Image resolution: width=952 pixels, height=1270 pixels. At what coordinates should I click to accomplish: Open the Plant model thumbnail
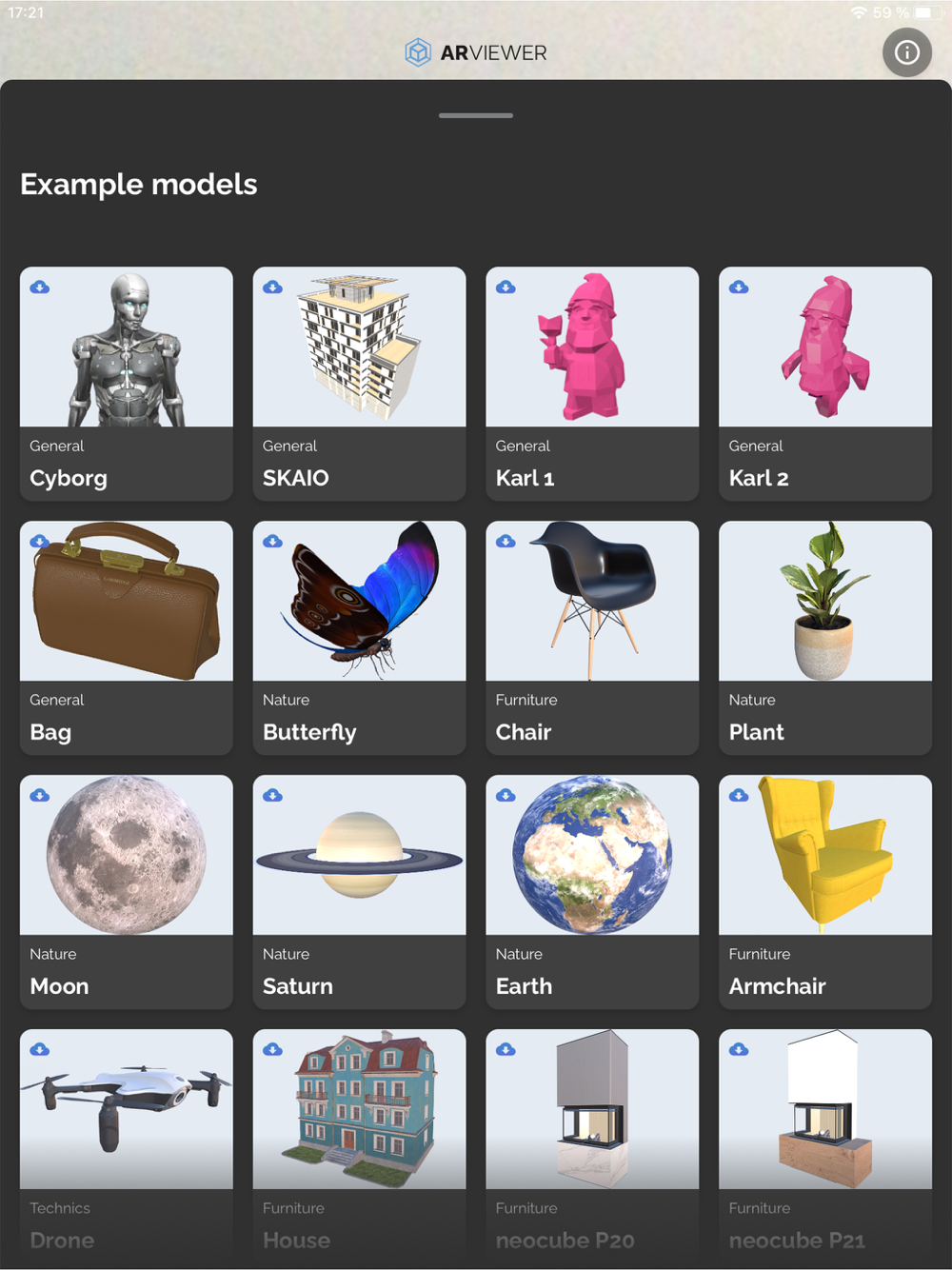[x=825, y=601]
